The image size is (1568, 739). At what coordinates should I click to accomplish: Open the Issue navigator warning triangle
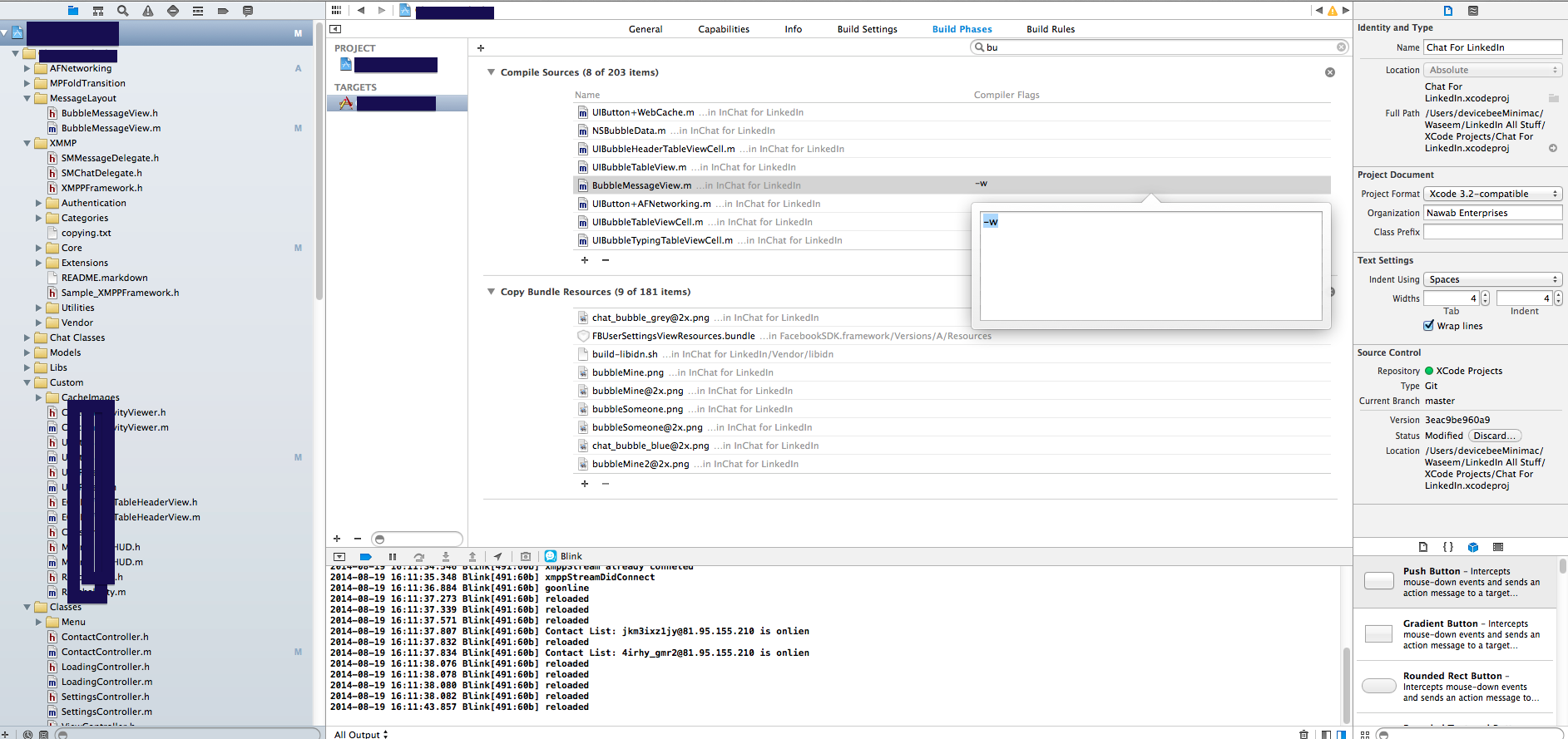[x=148, y=11]
